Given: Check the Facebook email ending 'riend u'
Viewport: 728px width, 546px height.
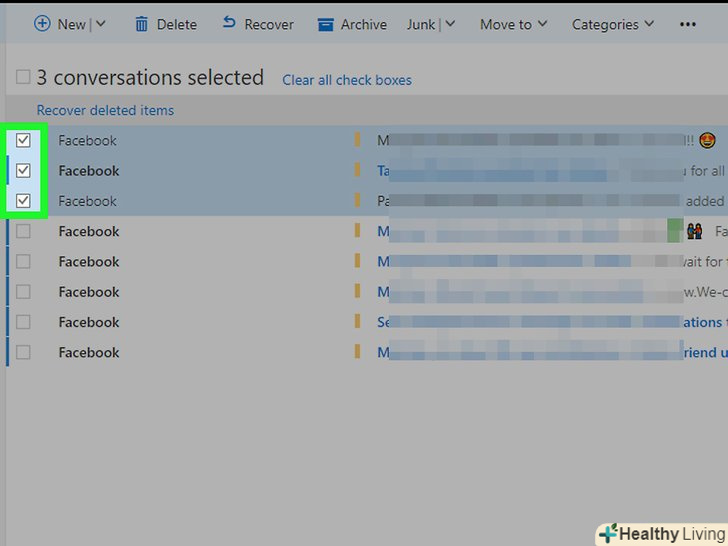Looking at the screenshot, I should pyautogui.click(x=23, y=352).
